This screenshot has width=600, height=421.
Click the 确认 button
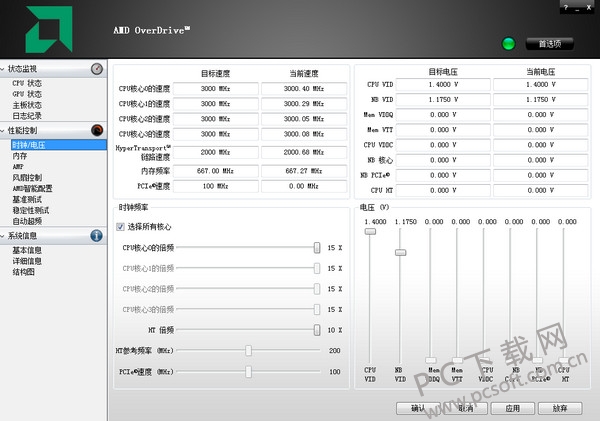(418, 408)
